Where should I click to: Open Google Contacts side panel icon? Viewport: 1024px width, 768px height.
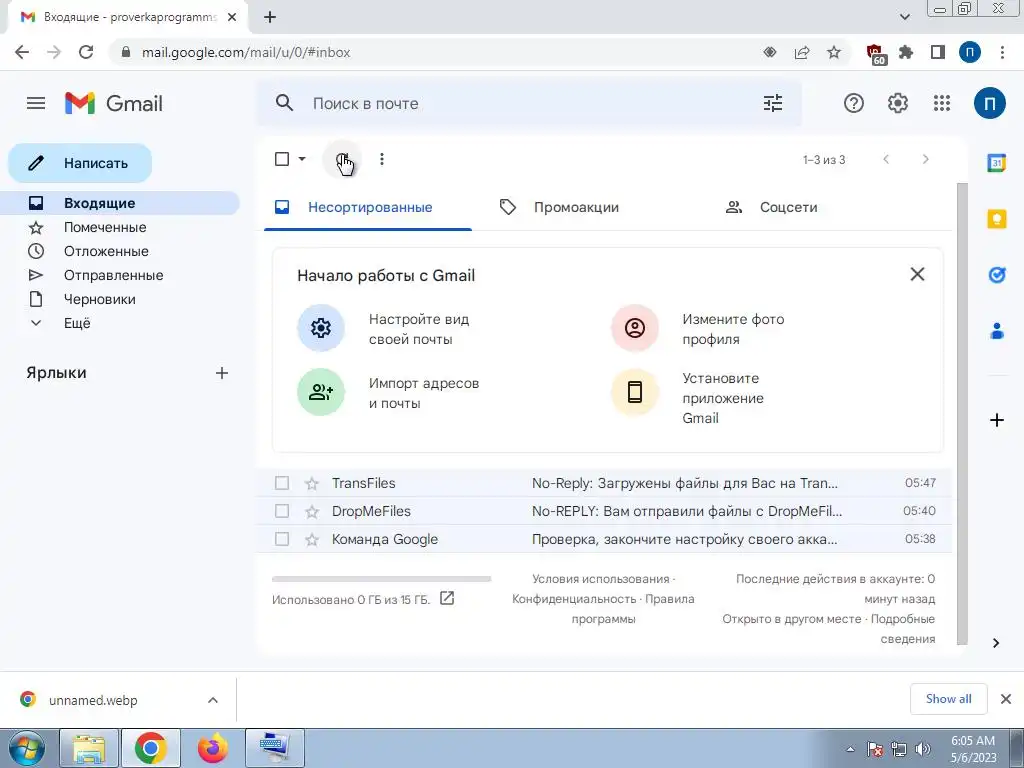[997, 331]
